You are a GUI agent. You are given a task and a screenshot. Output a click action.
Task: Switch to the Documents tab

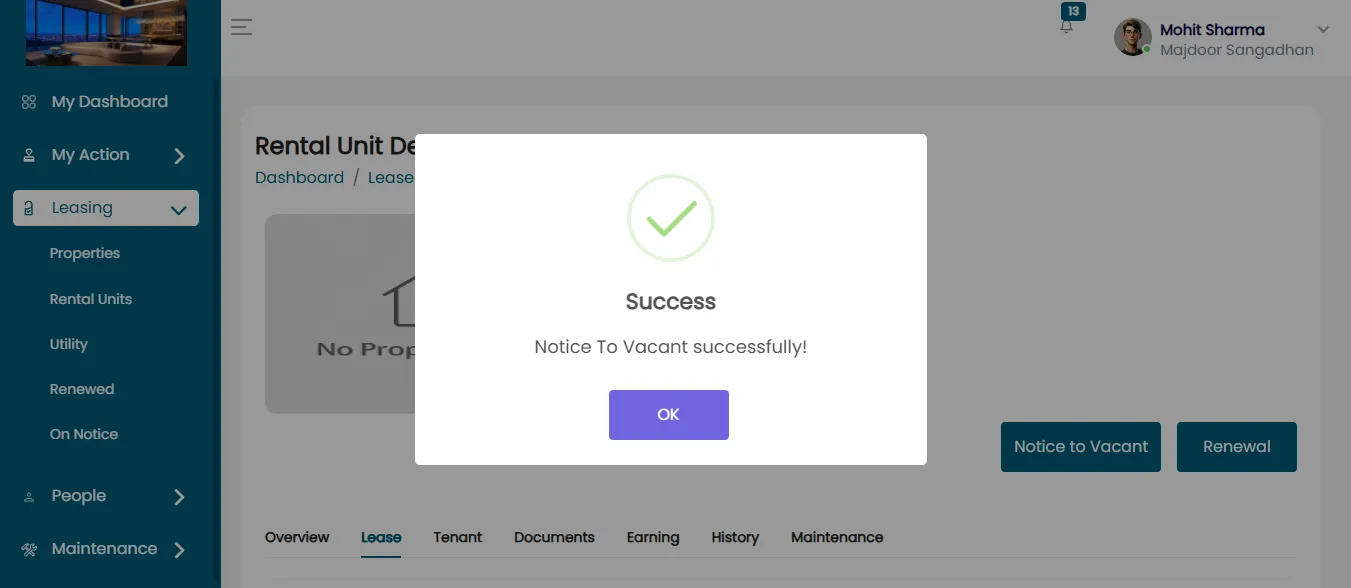tap(554, 537)
